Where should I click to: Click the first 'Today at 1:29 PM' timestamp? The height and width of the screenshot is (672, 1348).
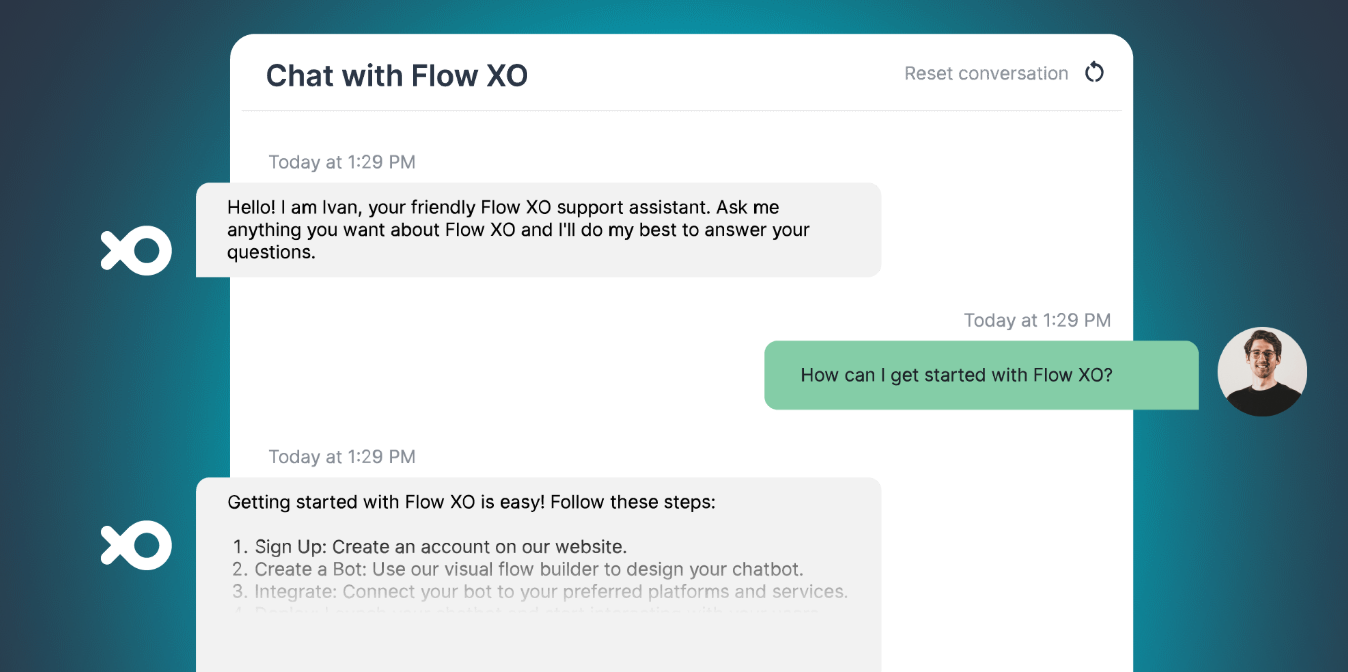[341, 161]
